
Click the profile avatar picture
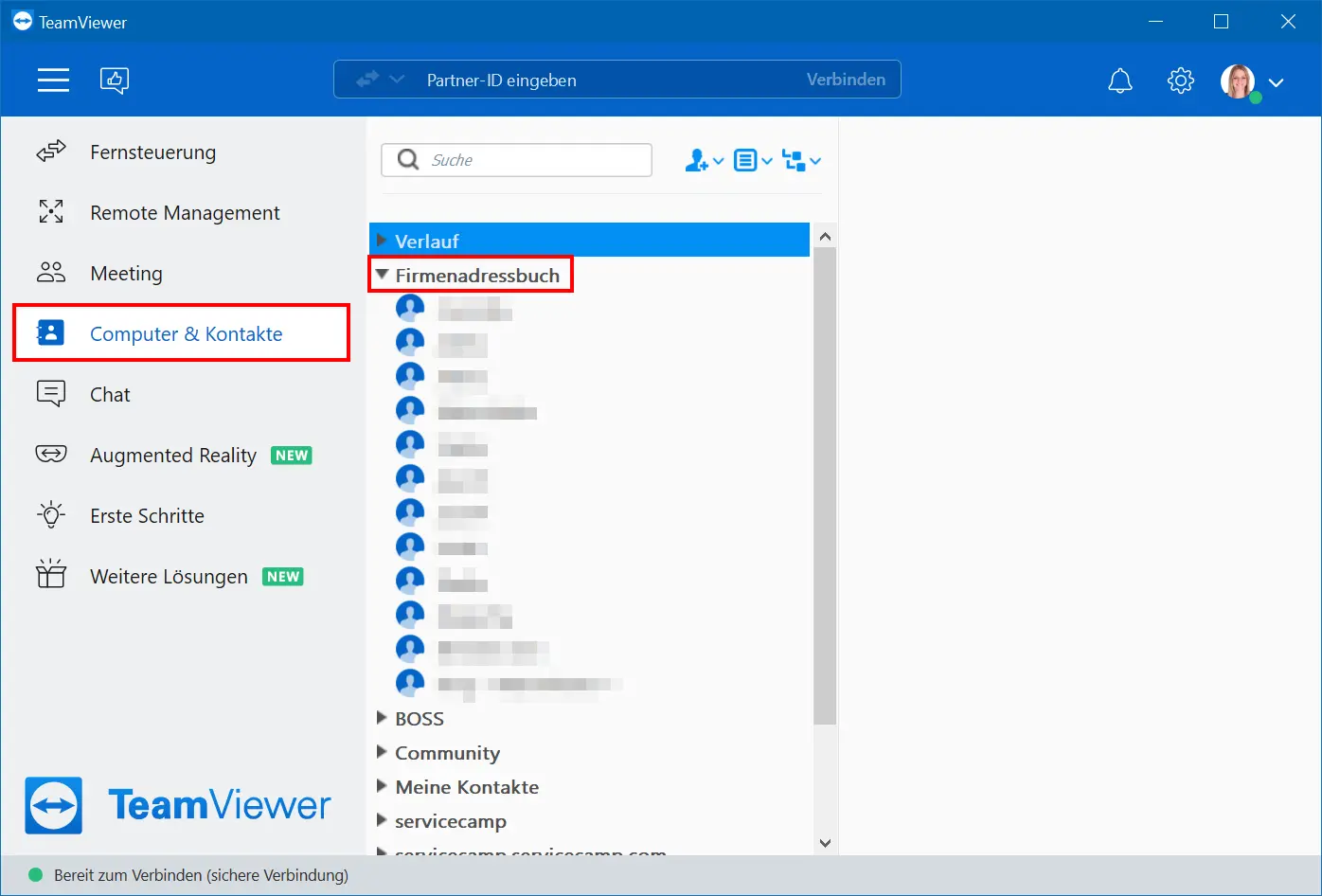pyautogui.click(x=1239, y=81)
